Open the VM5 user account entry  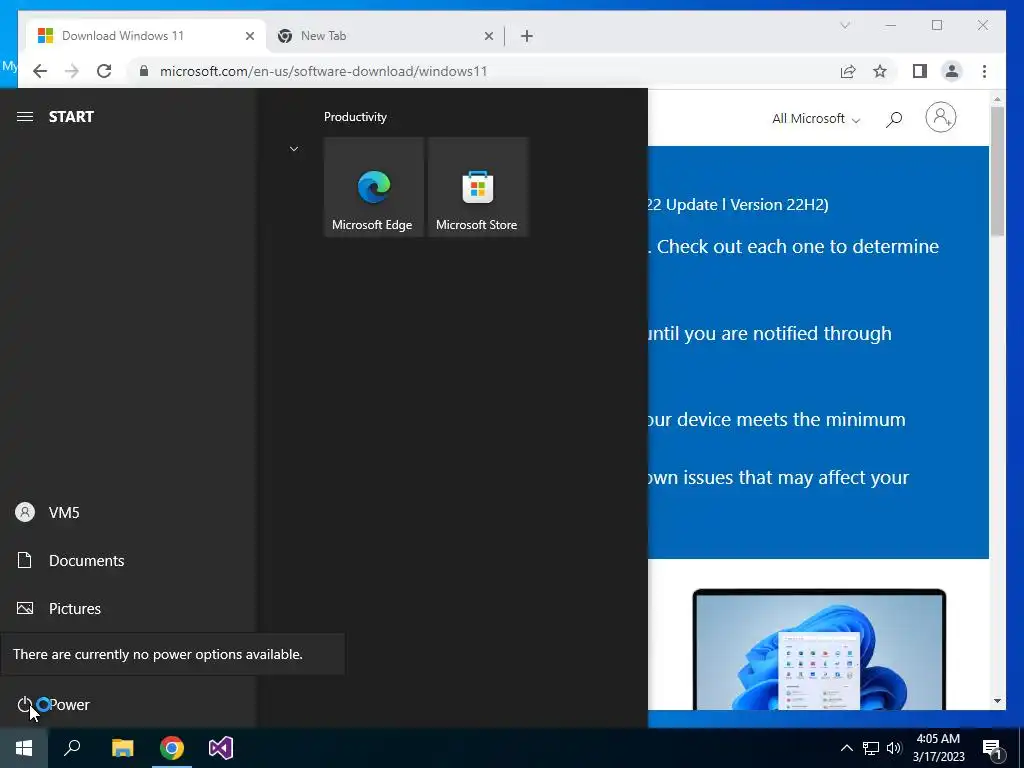point(127,513)
